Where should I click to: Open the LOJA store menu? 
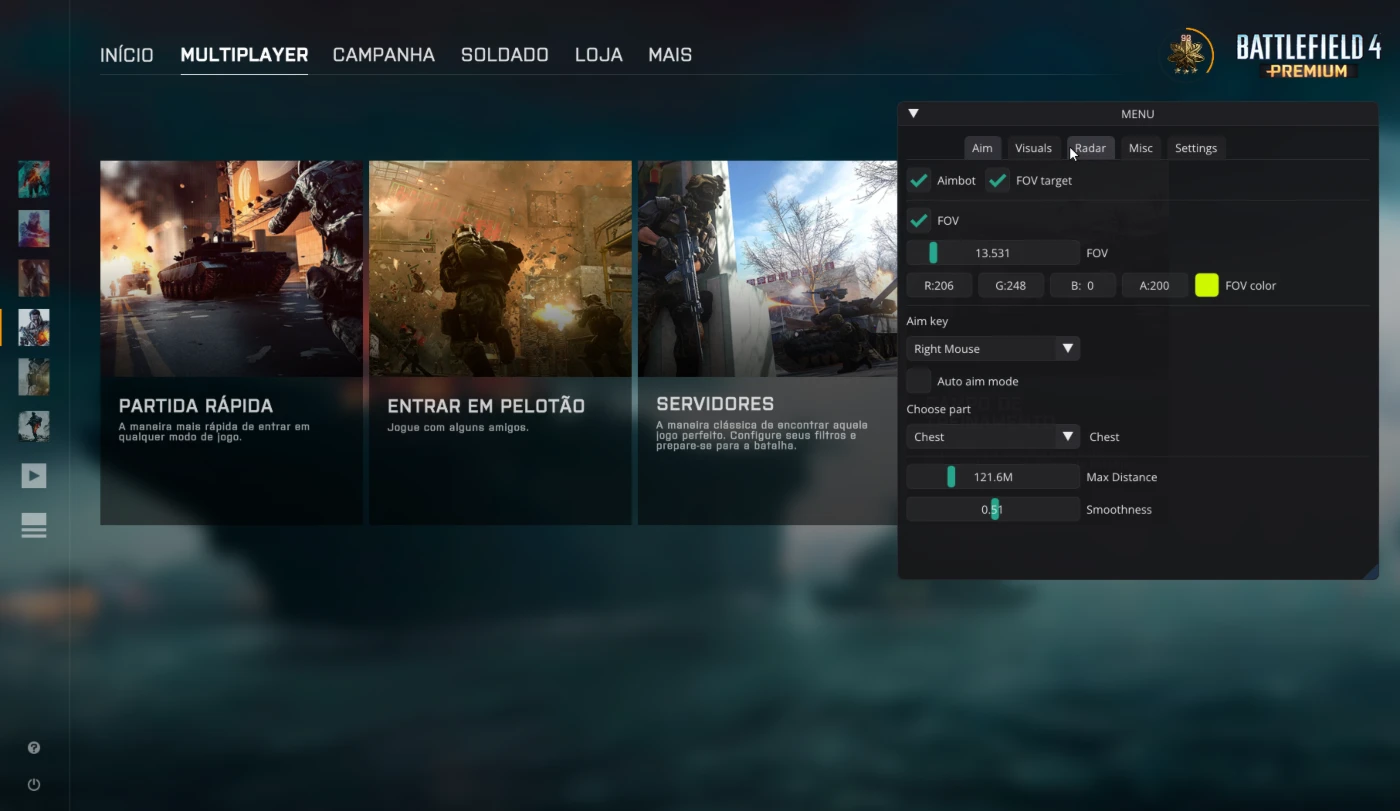click(x=599, y=55)
